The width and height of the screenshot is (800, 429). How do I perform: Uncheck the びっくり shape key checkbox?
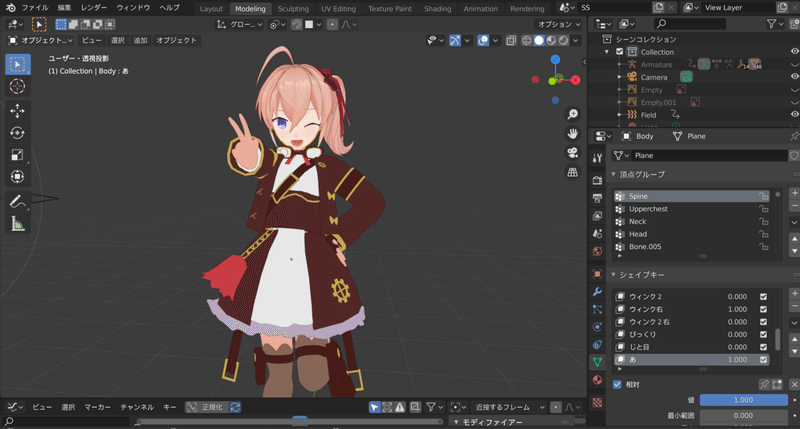[763, 334]
